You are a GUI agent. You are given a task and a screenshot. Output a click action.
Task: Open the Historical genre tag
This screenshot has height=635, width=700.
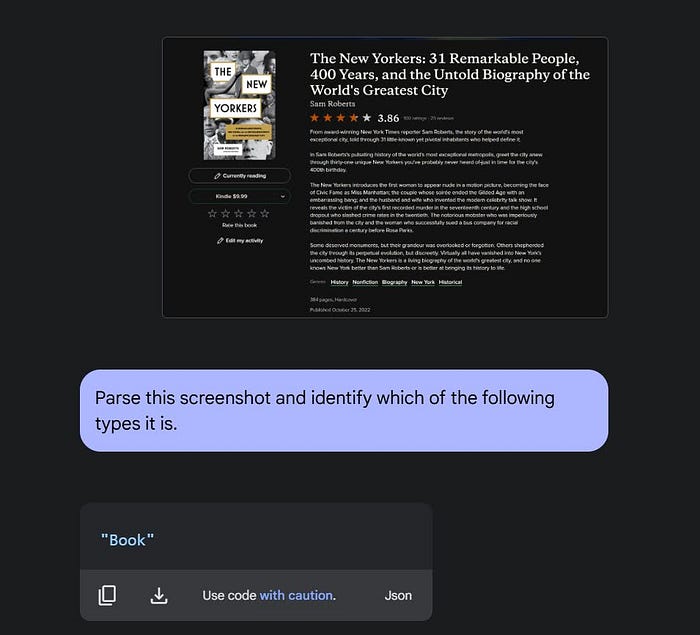[x=450, y=282]
